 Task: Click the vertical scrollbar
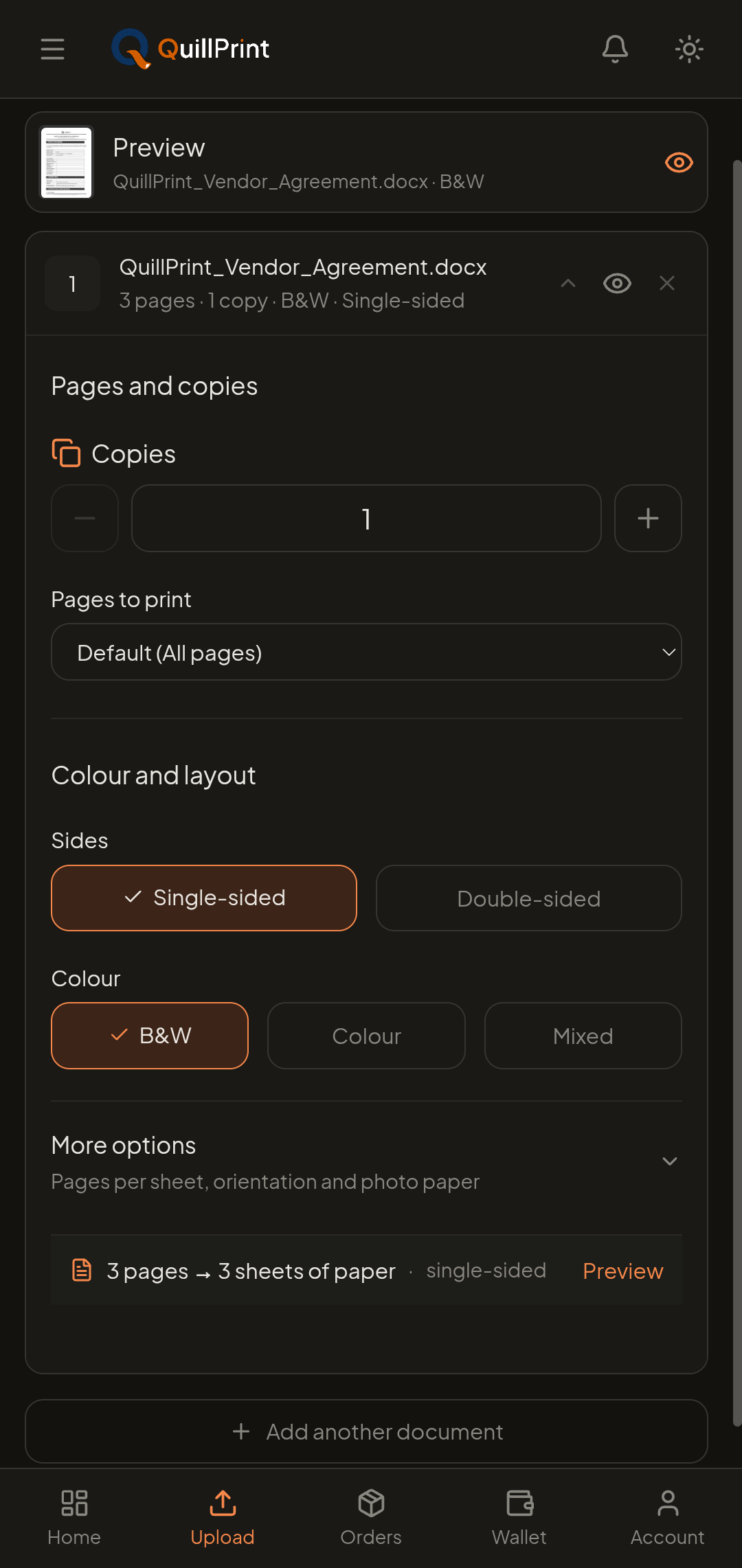737,793
